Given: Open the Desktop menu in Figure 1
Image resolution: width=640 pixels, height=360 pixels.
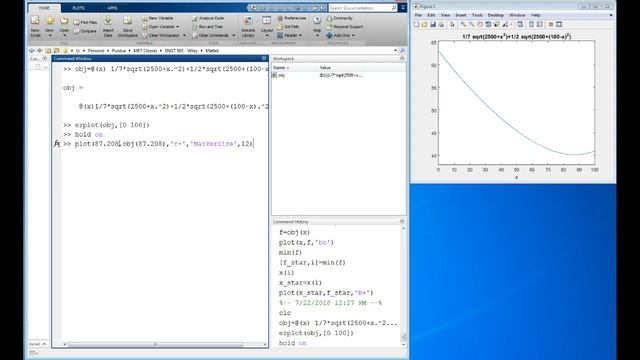Looking at the screenshot, I should coord(496,15).
